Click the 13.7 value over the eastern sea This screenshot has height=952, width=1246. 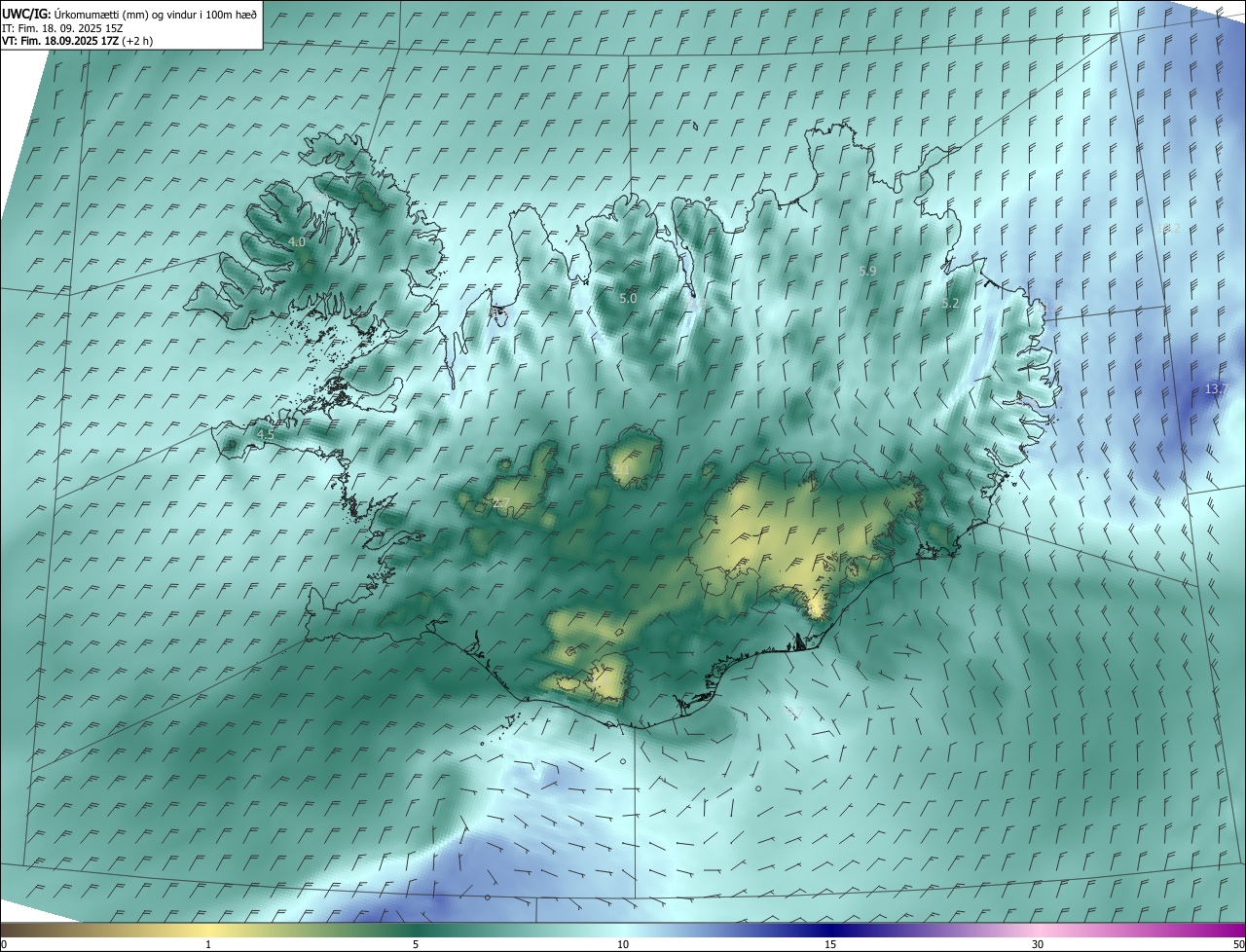(x=1216, y=388)
